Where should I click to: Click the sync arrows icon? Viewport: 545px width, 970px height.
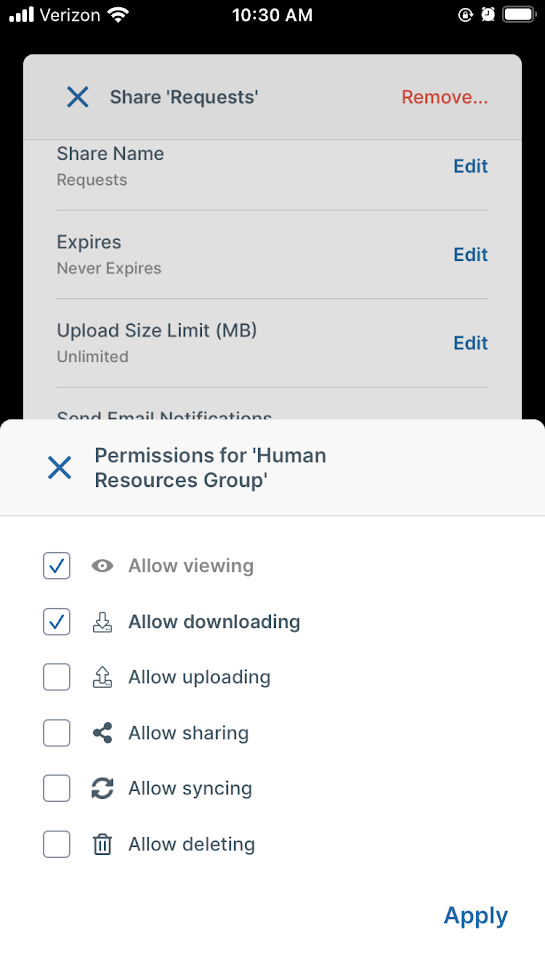102,789
